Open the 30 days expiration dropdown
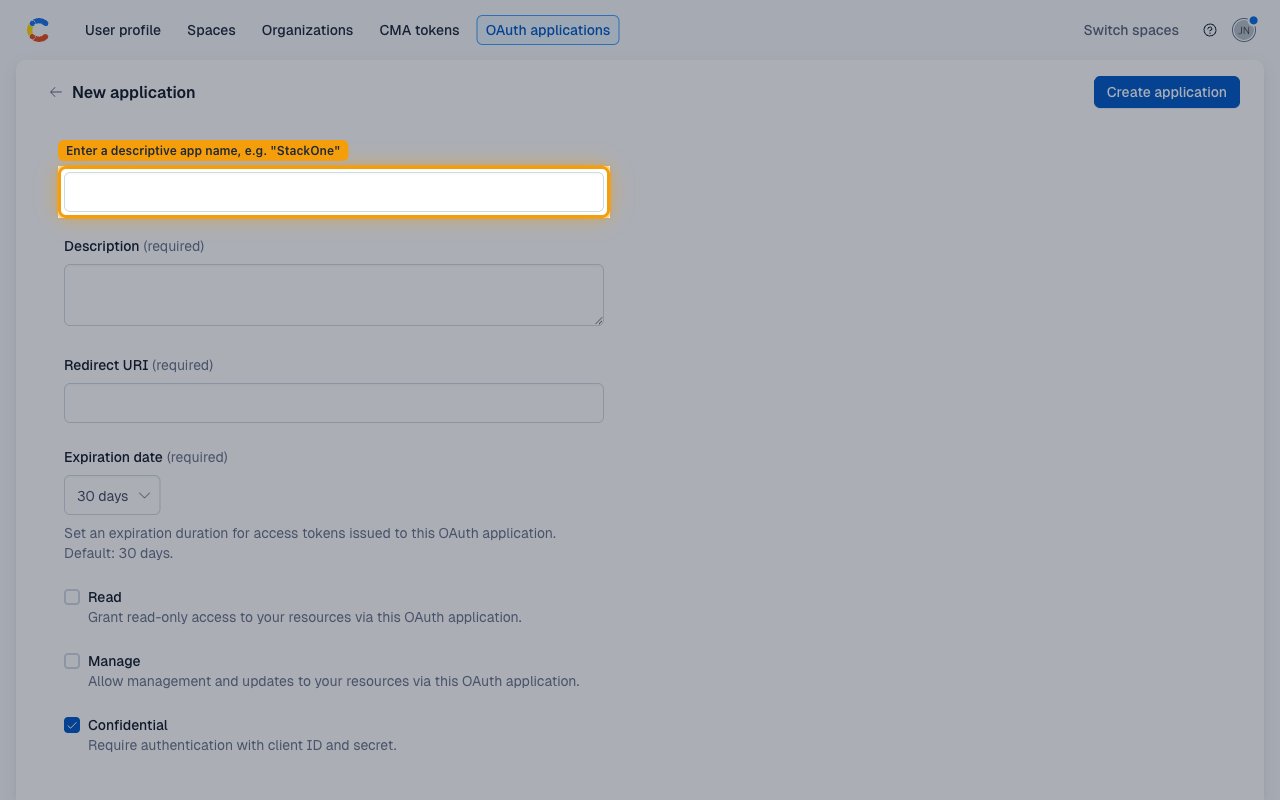The image size is (1280, 800). 112,496
